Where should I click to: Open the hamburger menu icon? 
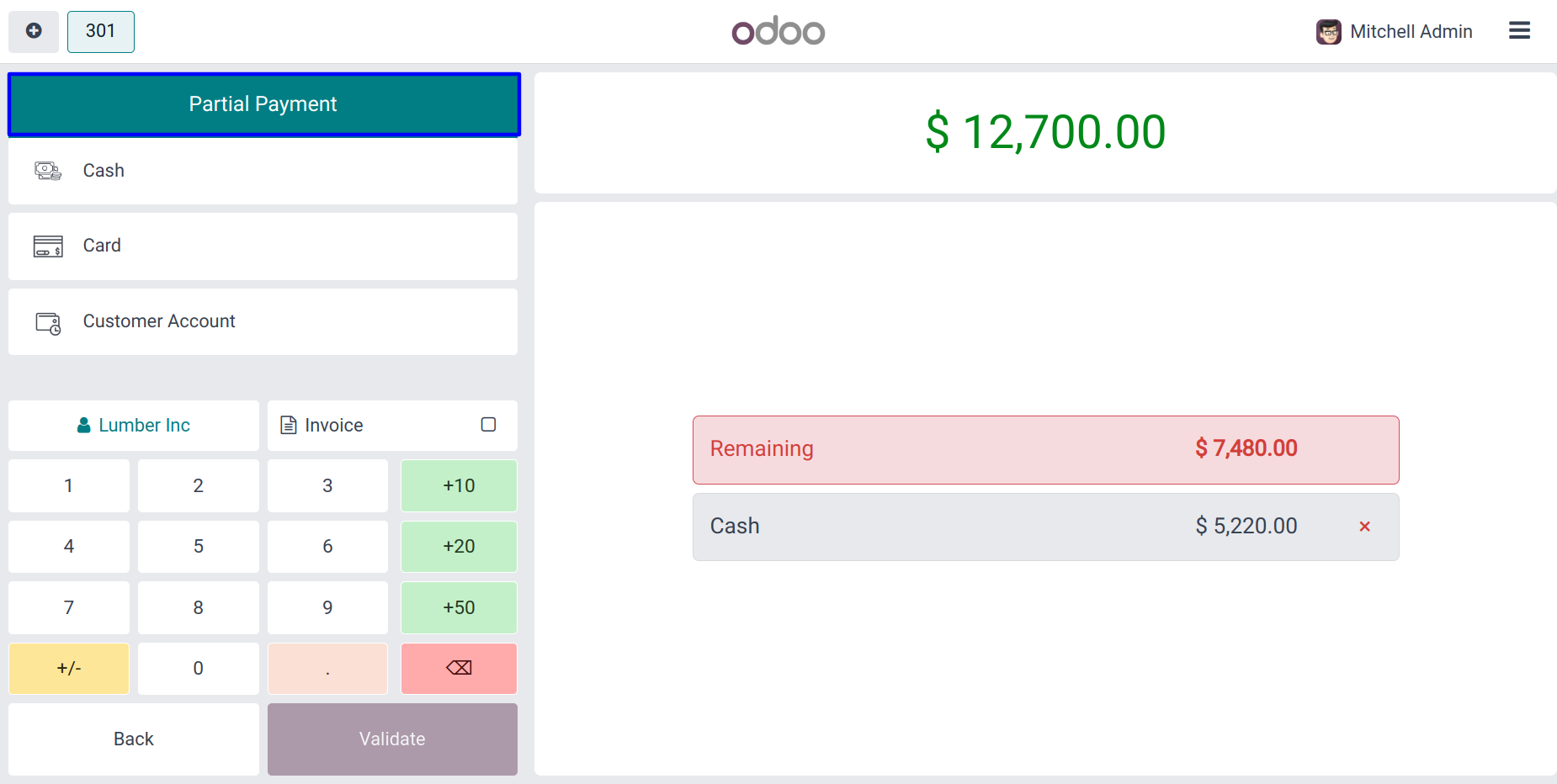click(1519, 31)
